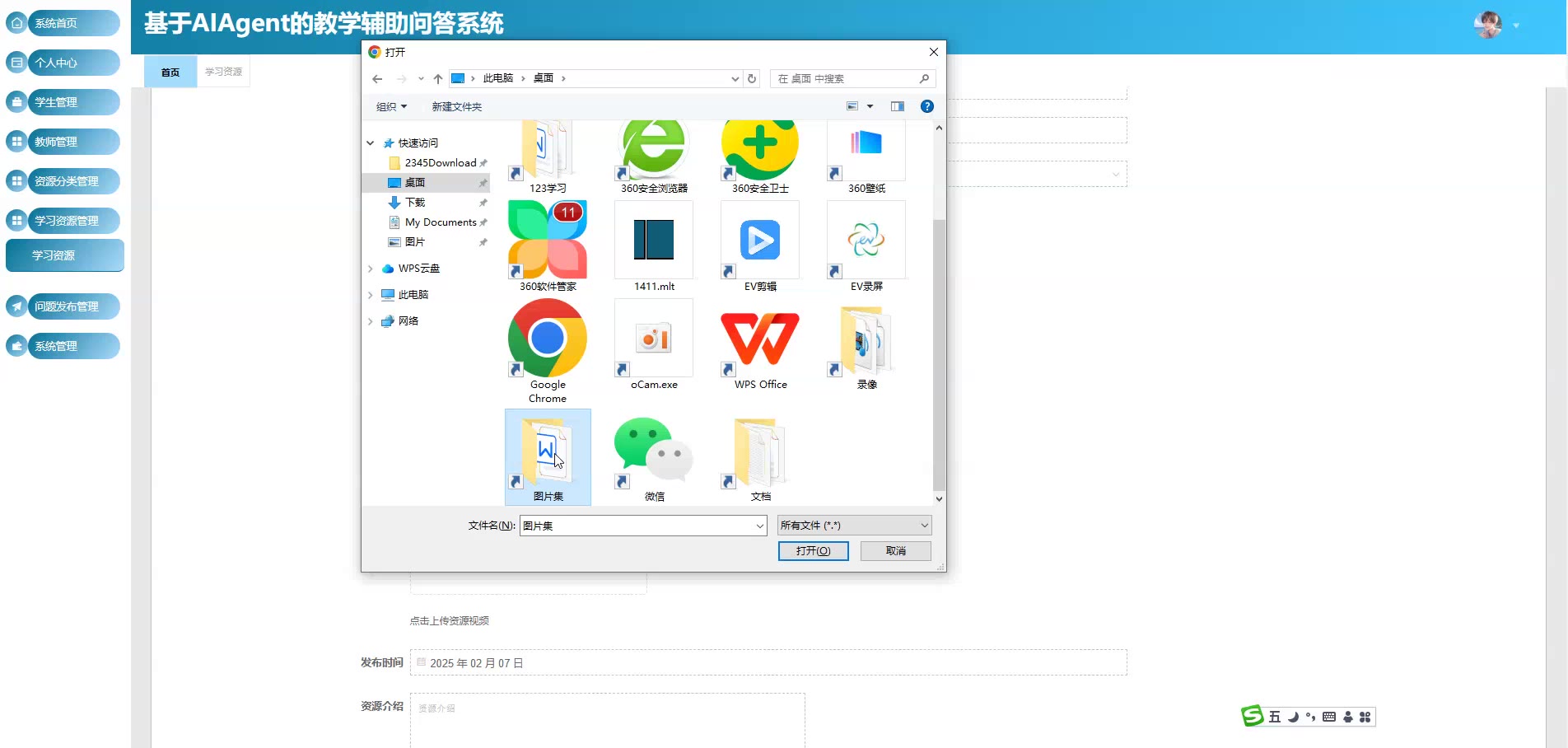The image size is (1568, 748).
Task: Open the view options dropdown arrow
Action: [870, 106]
